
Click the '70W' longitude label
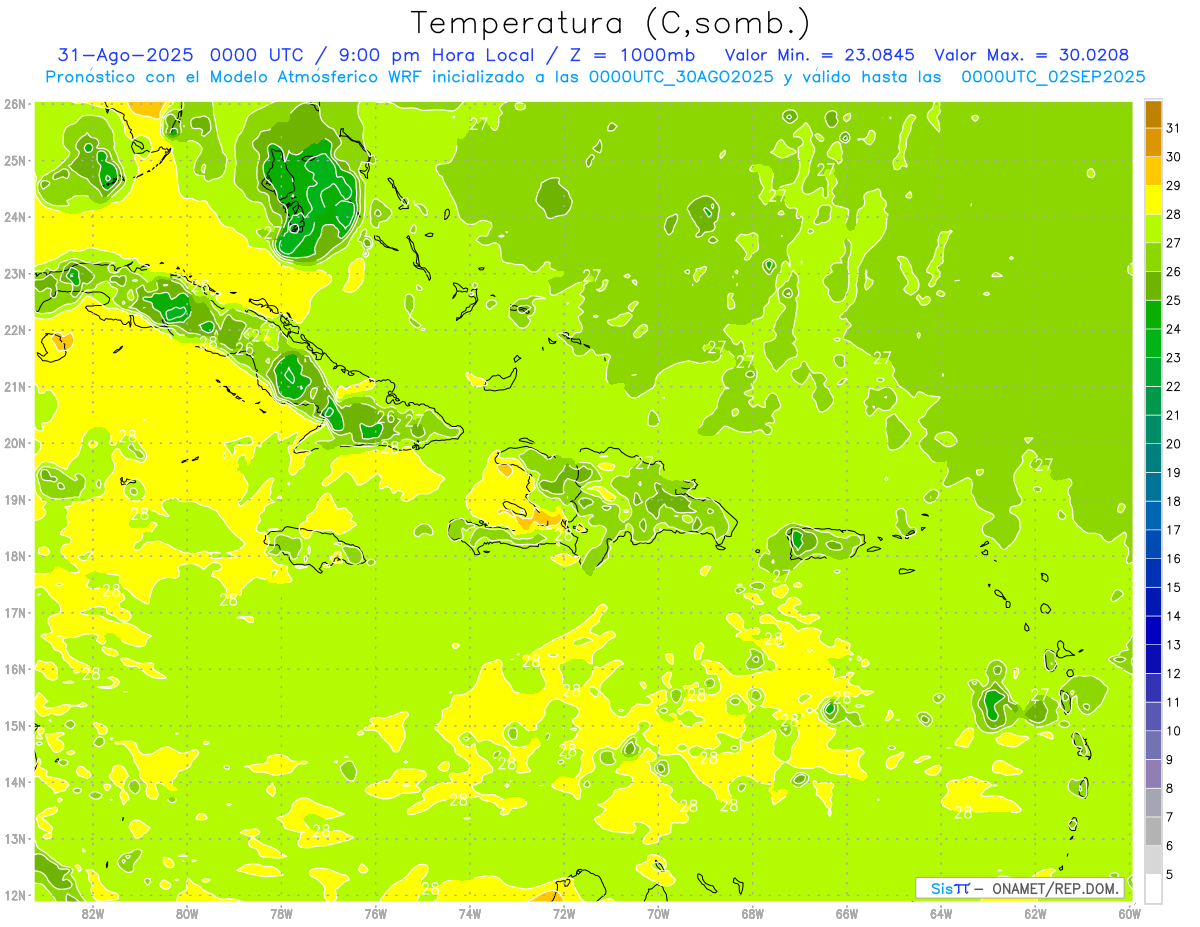(x=658, y=913)
